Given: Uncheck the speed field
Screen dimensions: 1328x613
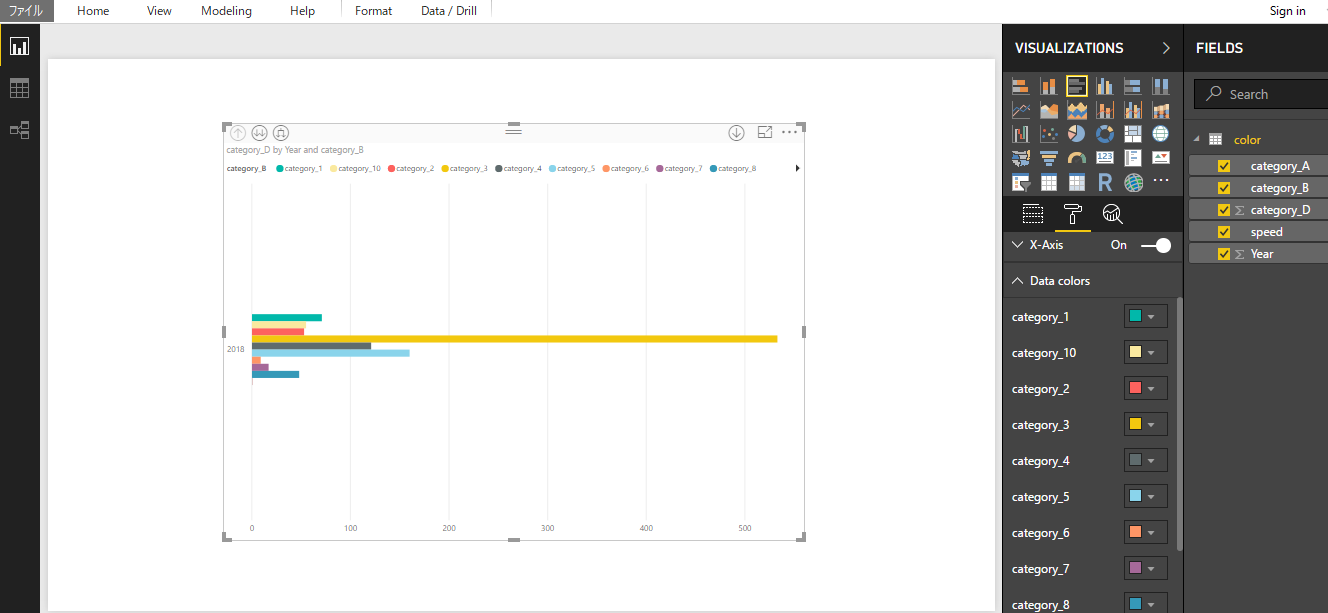Looking at the screenshot, I should tap(1224, 232).
